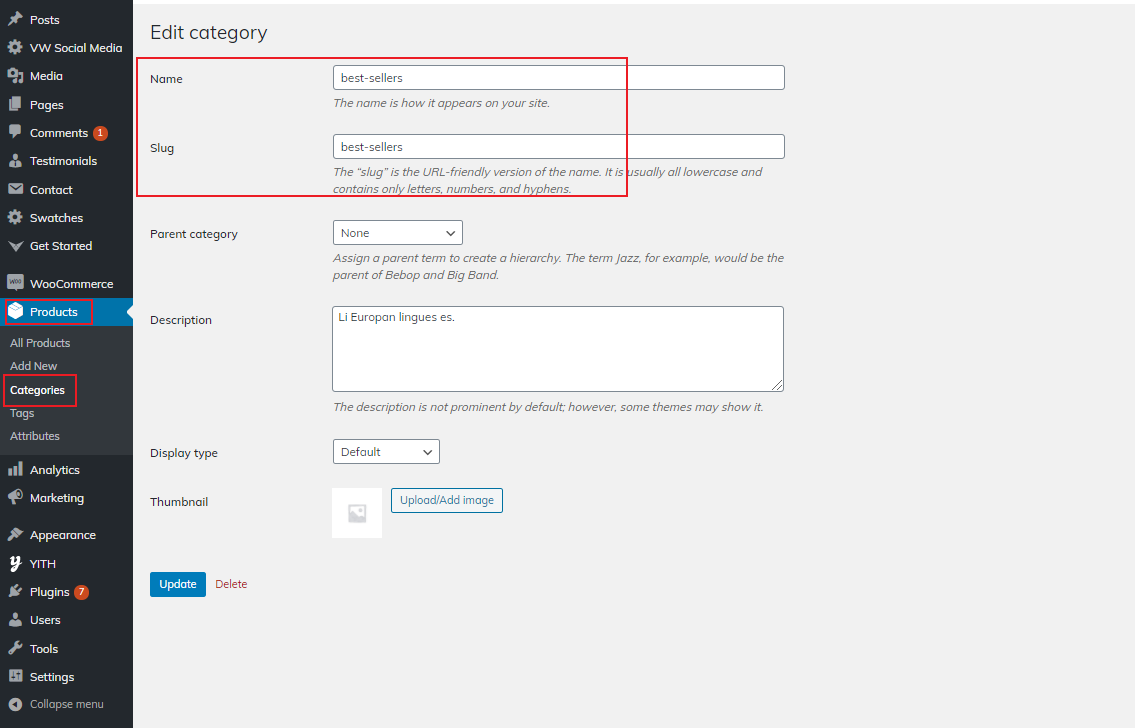Click the WooCommerce logo icon
The height and width of the screenshot is (728, 1135).
pos(15,283)
